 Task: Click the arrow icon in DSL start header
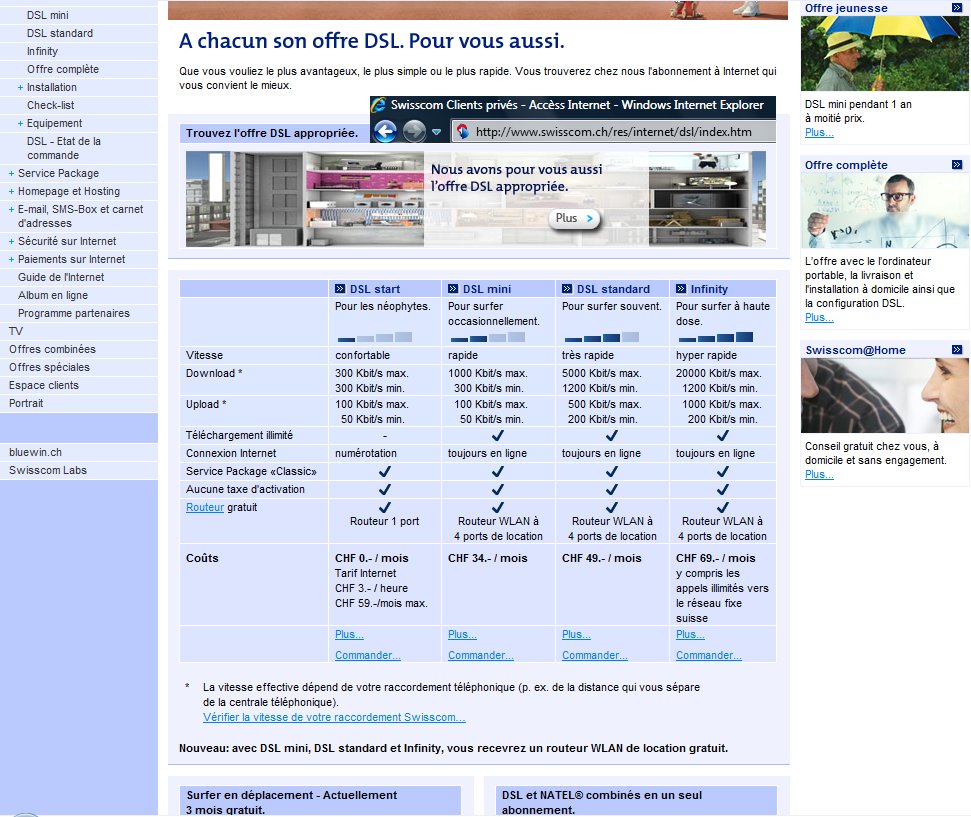341,289
